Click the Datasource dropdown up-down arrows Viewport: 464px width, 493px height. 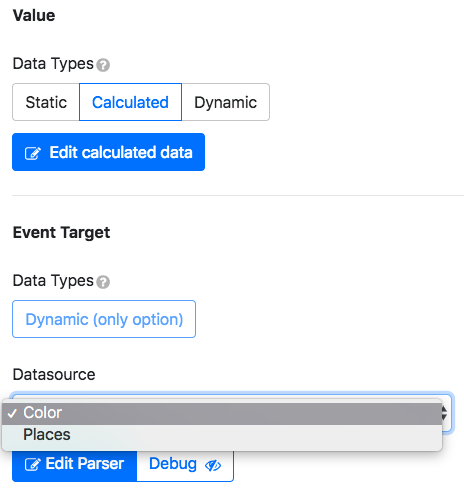(x=445, y=413)
